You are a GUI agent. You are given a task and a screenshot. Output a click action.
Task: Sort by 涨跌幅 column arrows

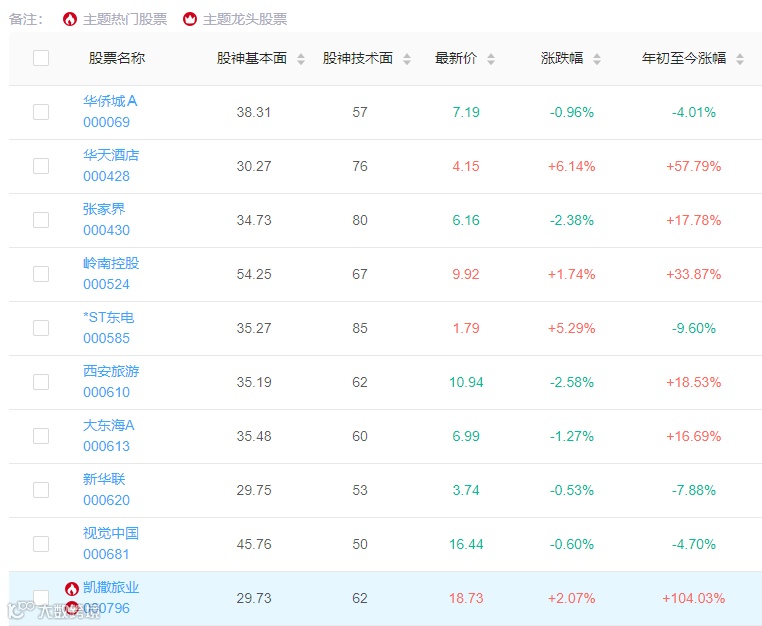click(597, 59)
